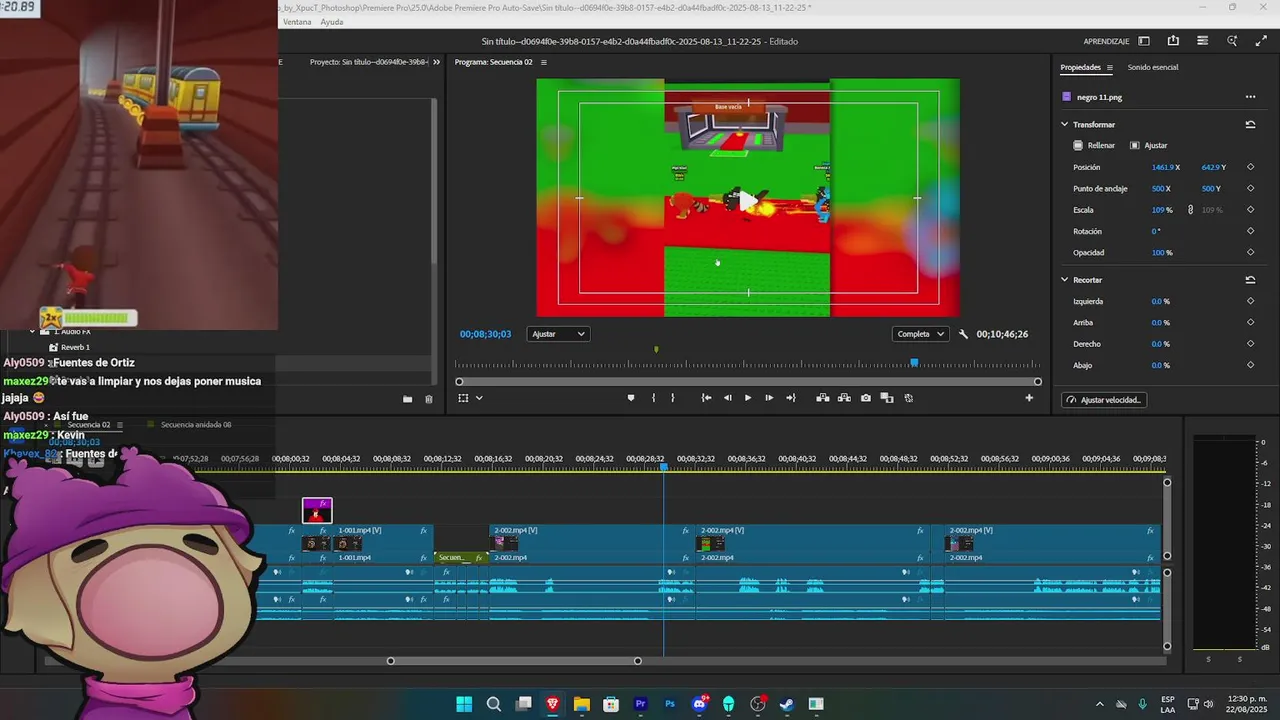The width and height of the screenshot is (1280, 720).
Task: Click the trash delete icon in Project panel
Action: [x=429, y=399]
